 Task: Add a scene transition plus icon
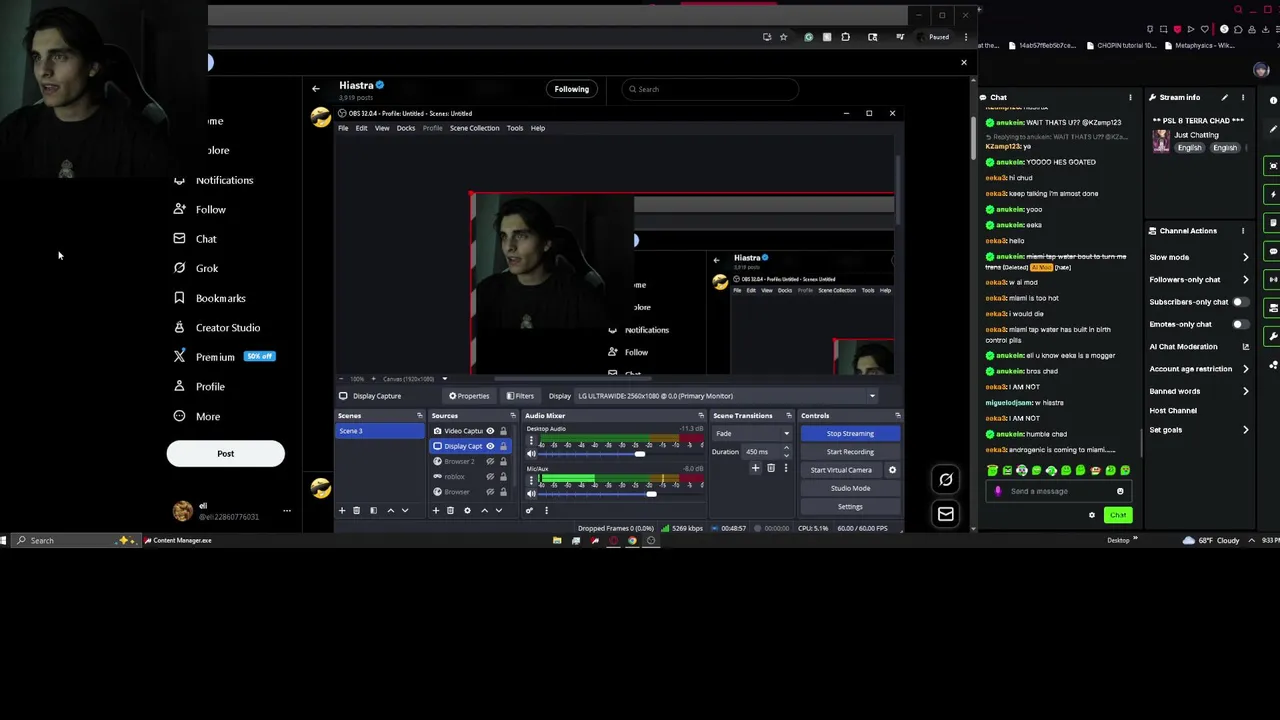coord(755,468)
